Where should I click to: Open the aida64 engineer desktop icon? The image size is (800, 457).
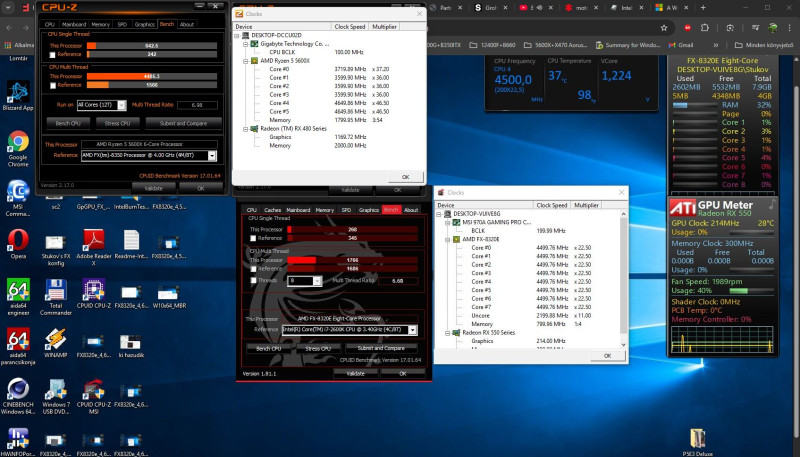tap(18, 297)
